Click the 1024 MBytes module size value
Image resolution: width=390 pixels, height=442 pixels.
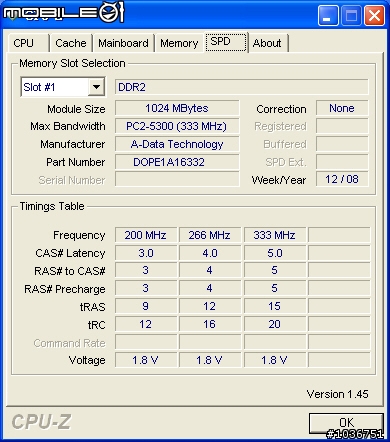(x=177, y=108)
